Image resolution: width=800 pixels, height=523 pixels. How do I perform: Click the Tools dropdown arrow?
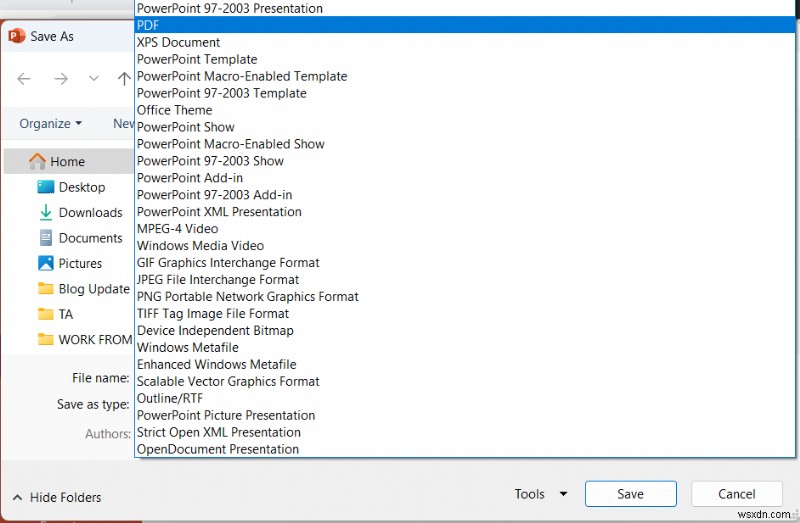point(563,494)
